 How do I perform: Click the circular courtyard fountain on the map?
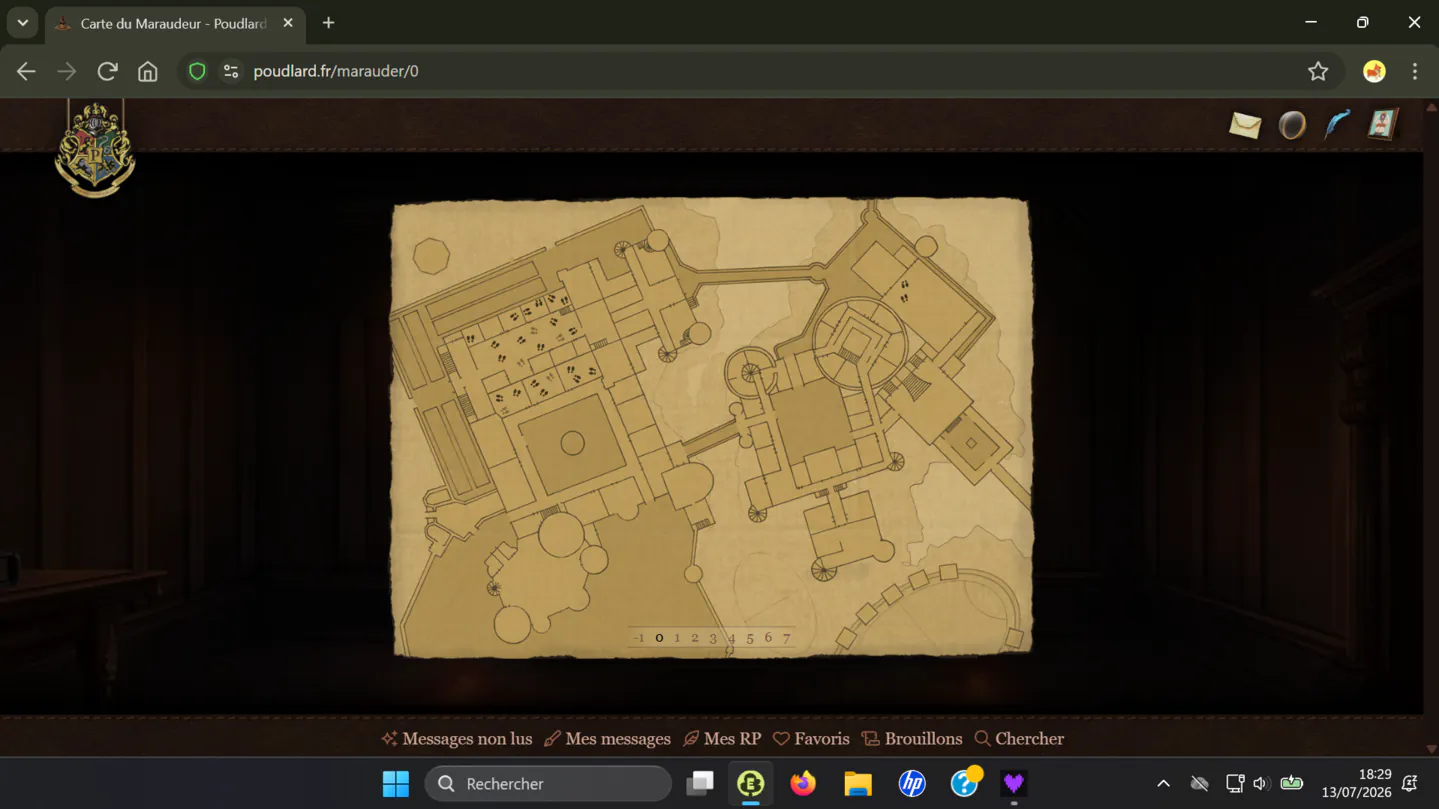(572, 443)
